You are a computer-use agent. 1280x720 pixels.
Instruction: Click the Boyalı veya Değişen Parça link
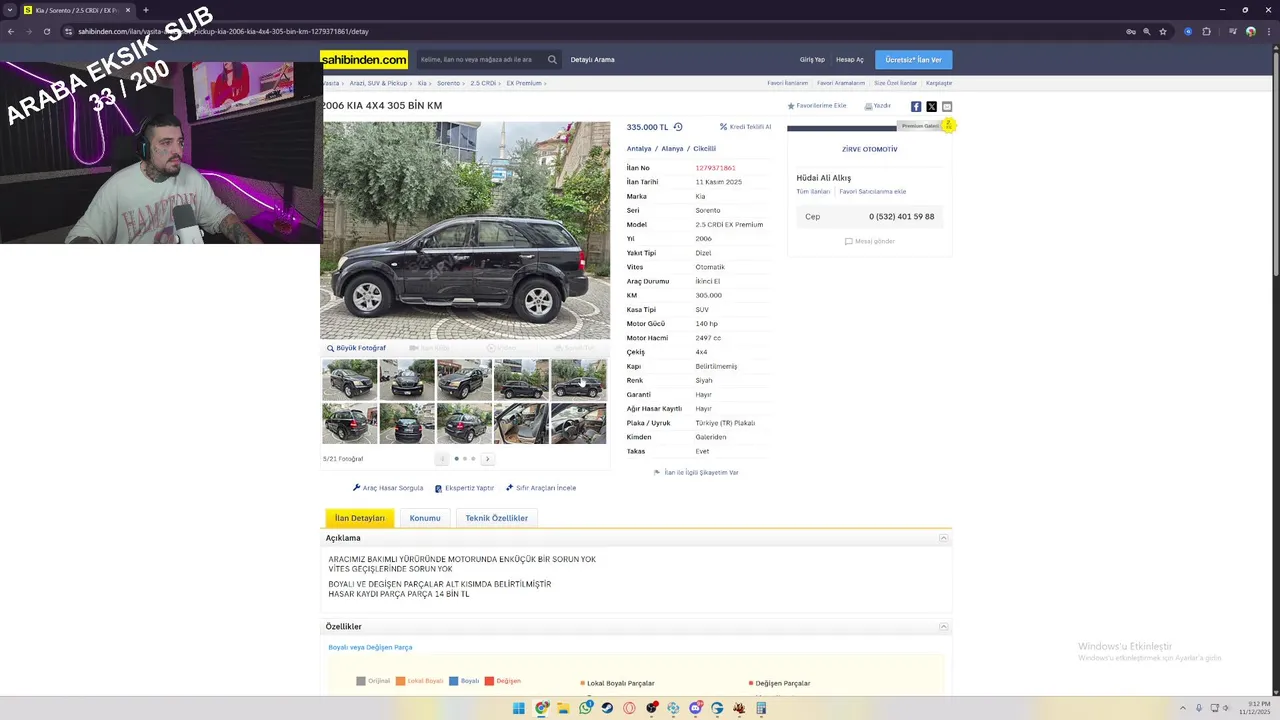pos(370,647)
